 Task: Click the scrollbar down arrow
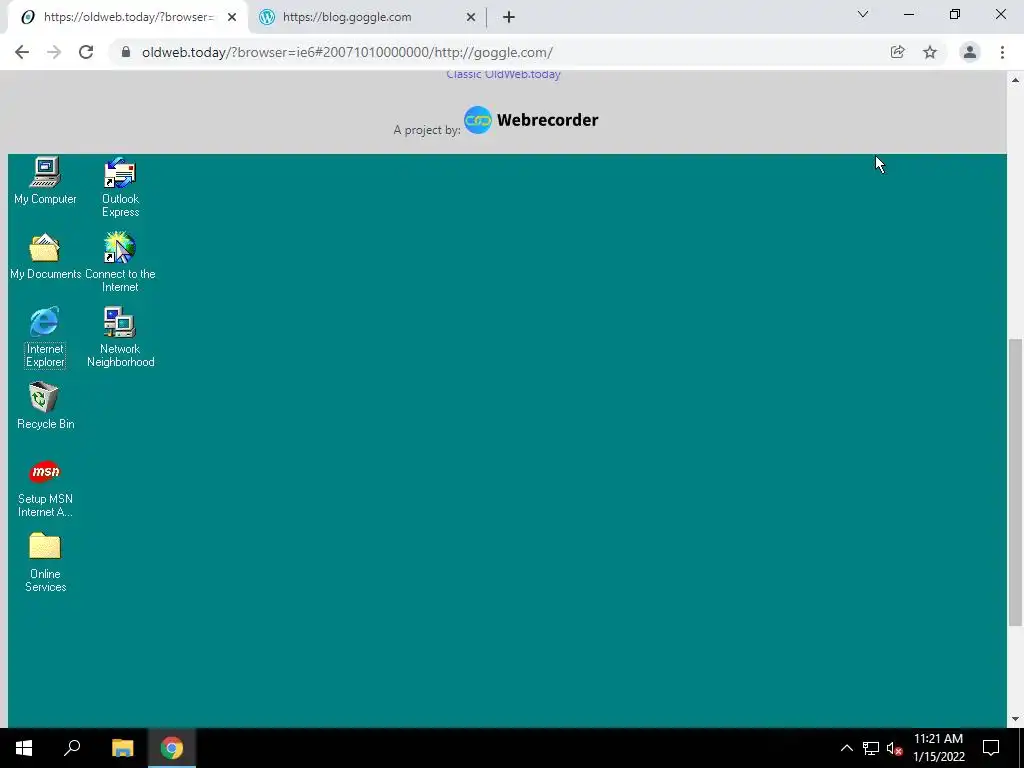1015,719
